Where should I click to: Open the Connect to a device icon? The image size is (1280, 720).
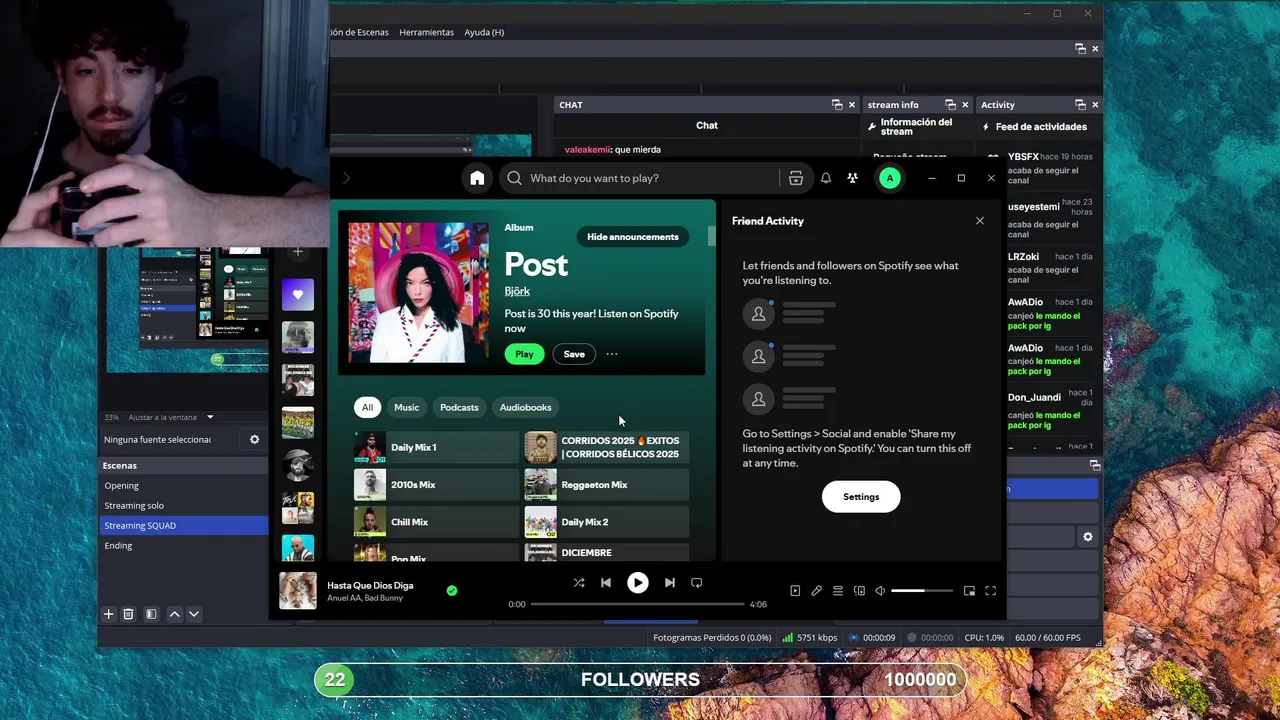click(859, 591)
